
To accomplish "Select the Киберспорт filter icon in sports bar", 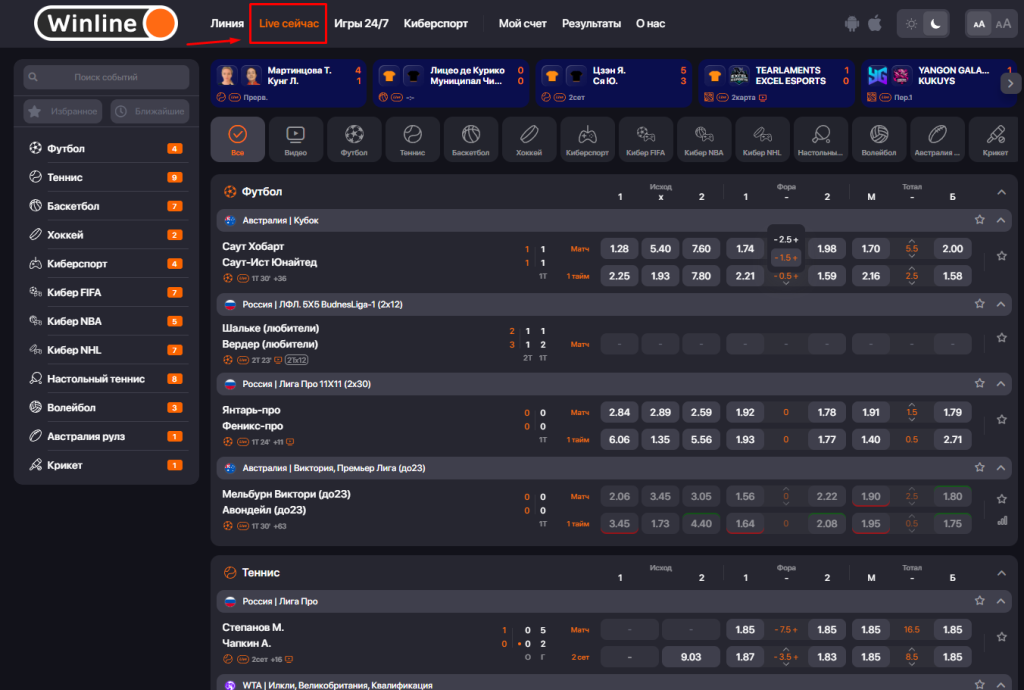I will pos(587,140).
